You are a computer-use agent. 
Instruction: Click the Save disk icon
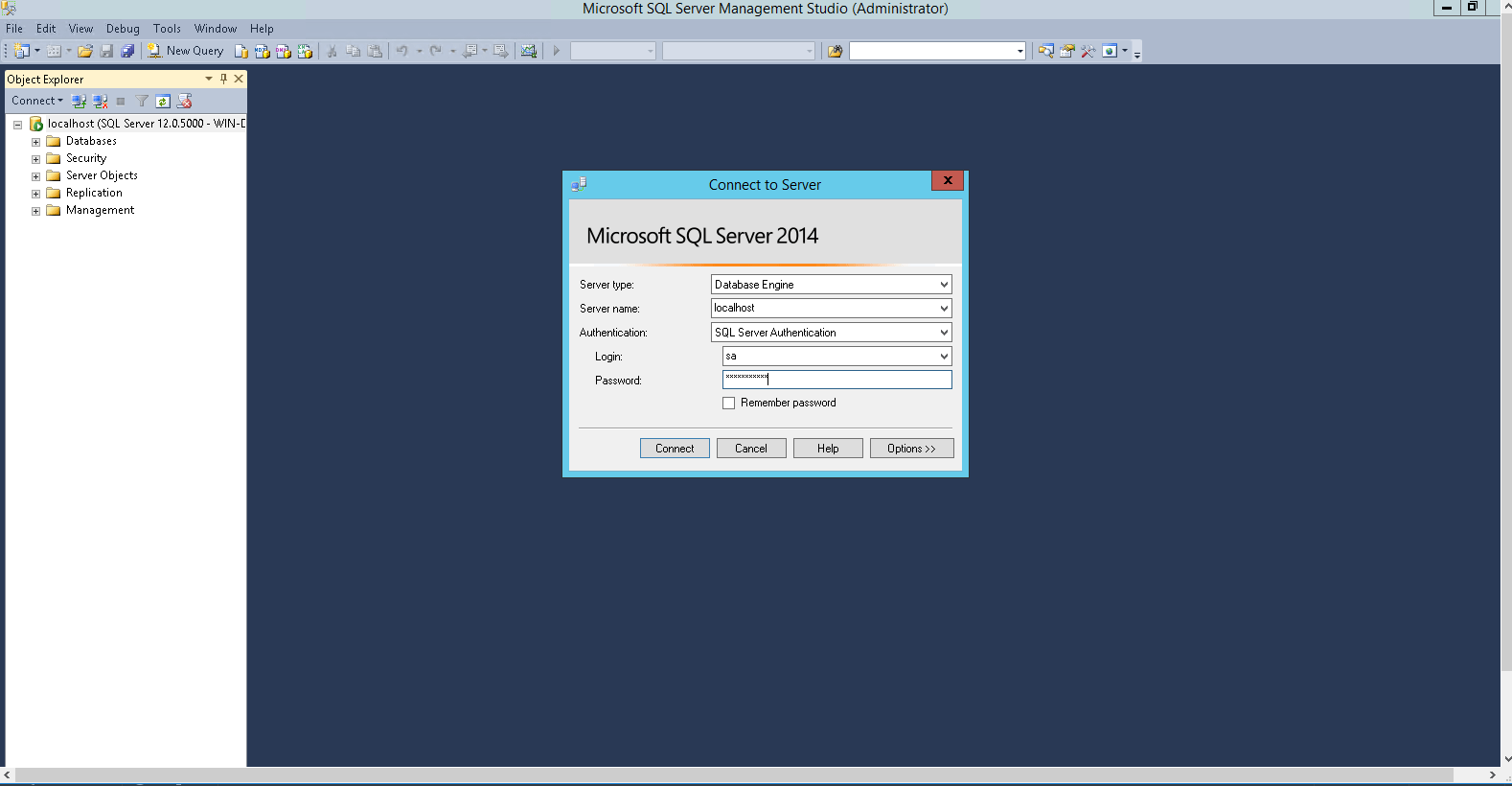pyautogui.click(x=106, y=51)
